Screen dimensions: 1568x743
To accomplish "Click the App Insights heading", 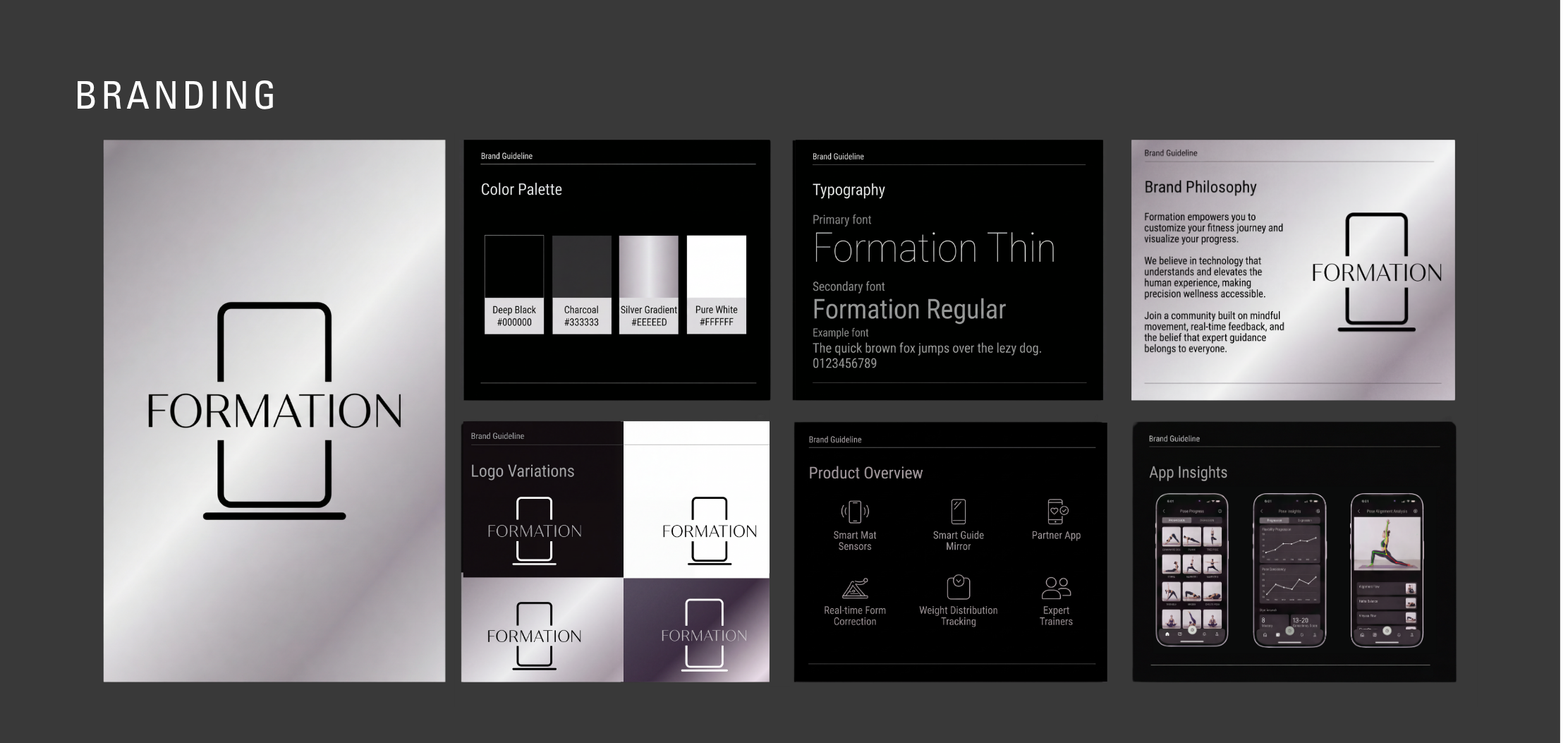I will coord(1188,473).
